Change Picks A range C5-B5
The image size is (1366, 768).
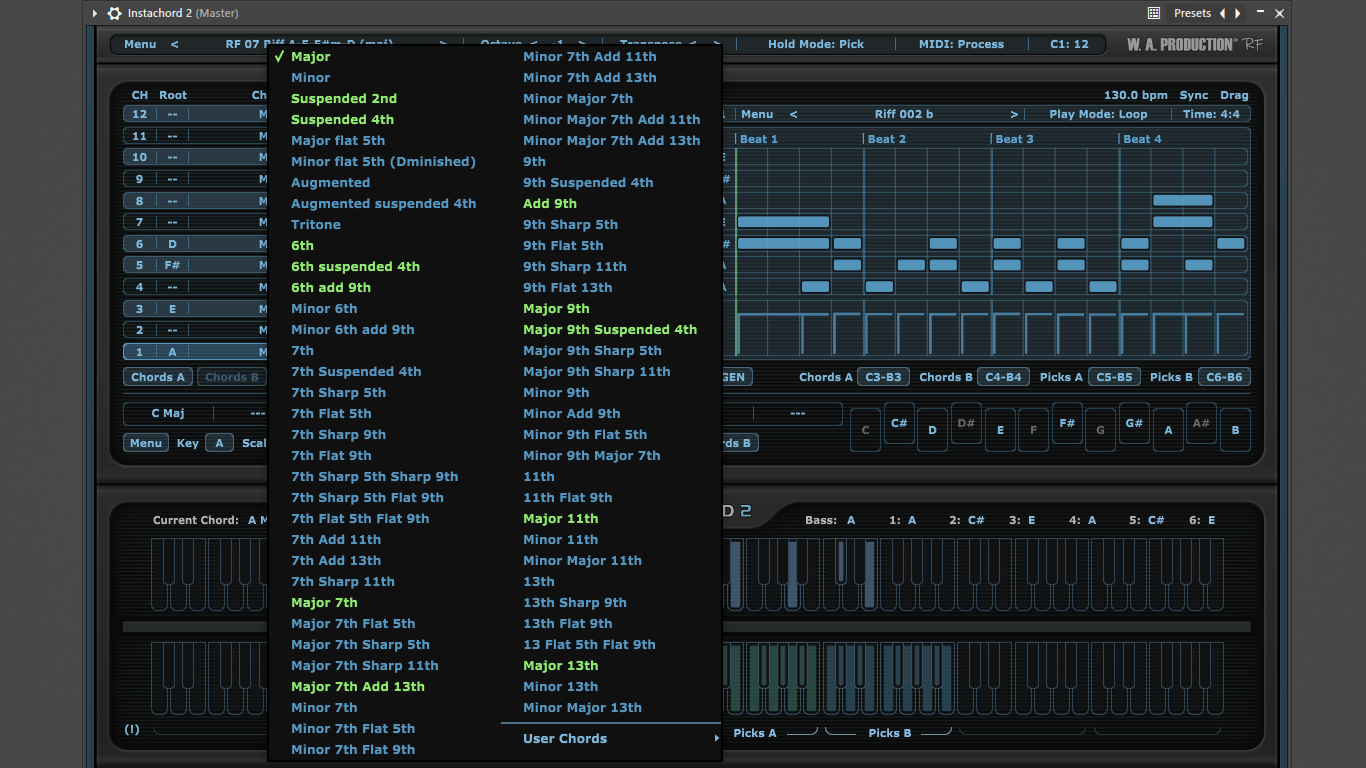pyautogui.click(x=1114, y=377)
